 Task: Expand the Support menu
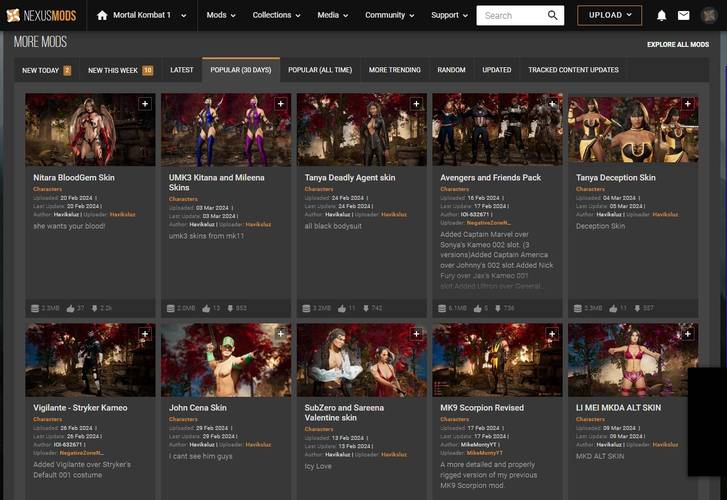pos(449,15)
